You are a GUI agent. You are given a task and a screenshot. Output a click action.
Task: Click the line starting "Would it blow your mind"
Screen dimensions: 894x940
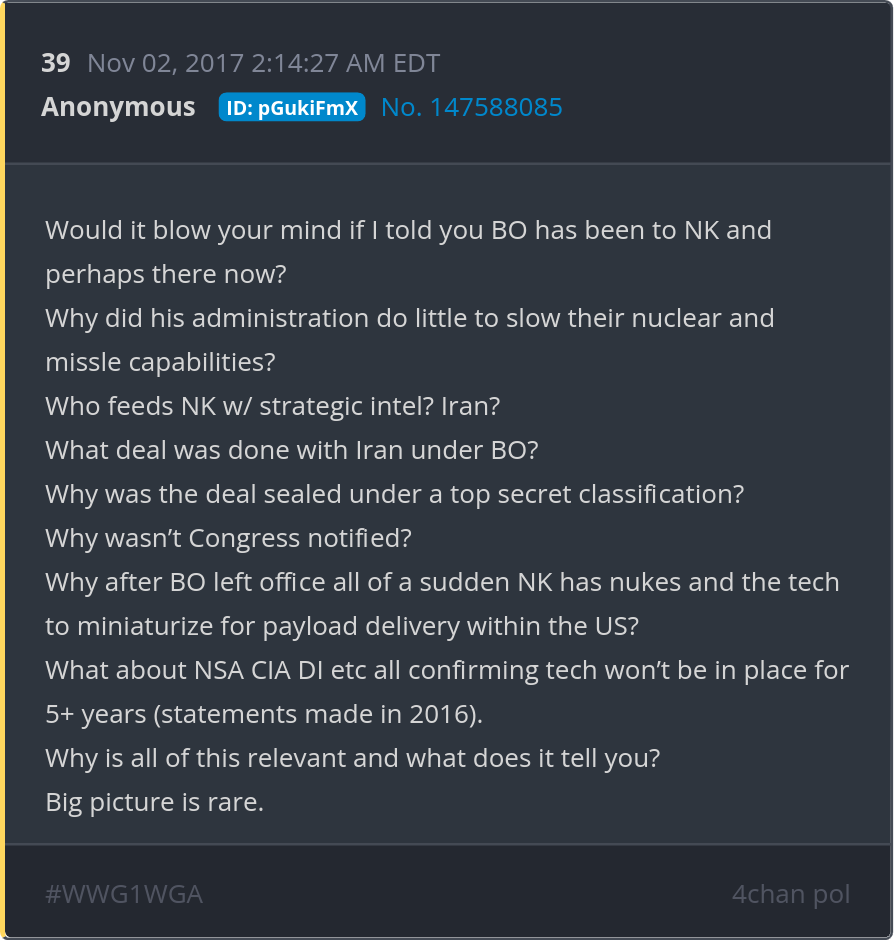pos(408,230)
